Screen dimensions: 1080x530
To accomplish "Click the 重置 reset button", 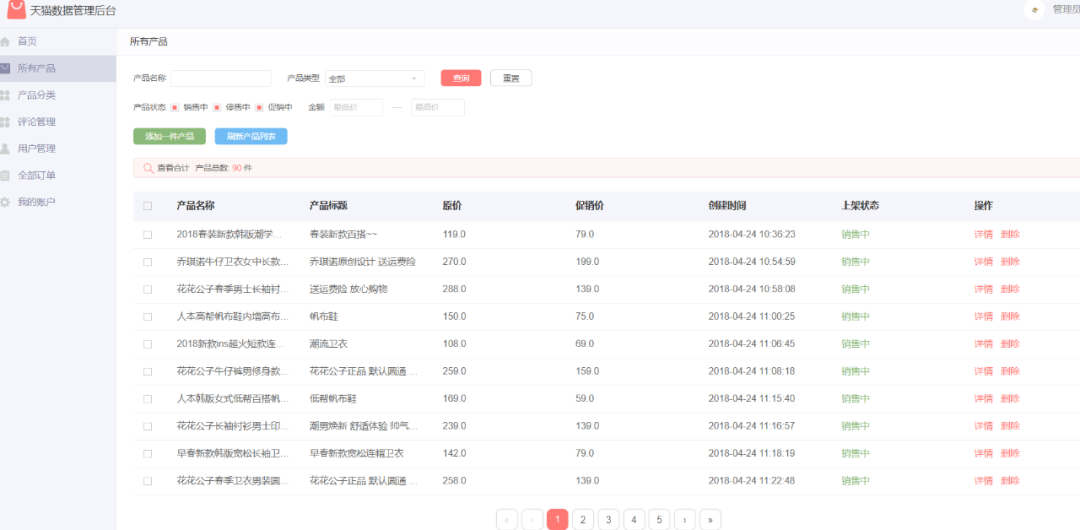I will (511, 78).
